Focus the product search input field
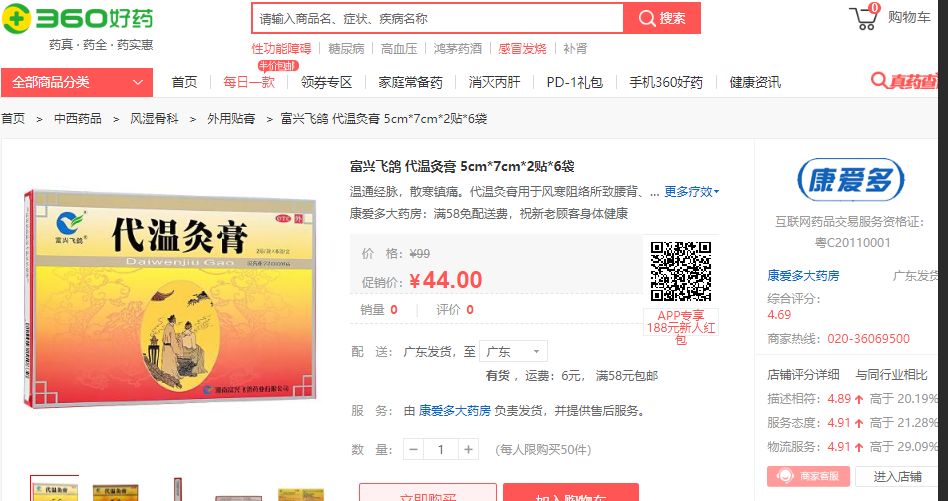 [x=438, y=18]
